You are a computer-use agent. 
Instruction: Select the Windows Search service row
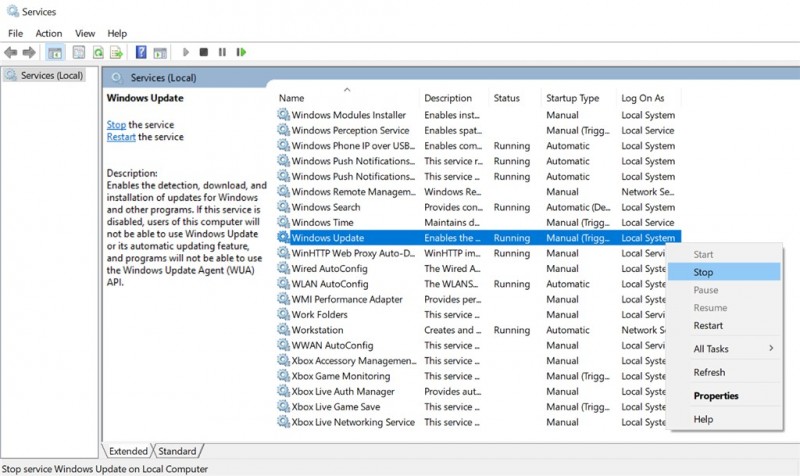coord(326,207)
